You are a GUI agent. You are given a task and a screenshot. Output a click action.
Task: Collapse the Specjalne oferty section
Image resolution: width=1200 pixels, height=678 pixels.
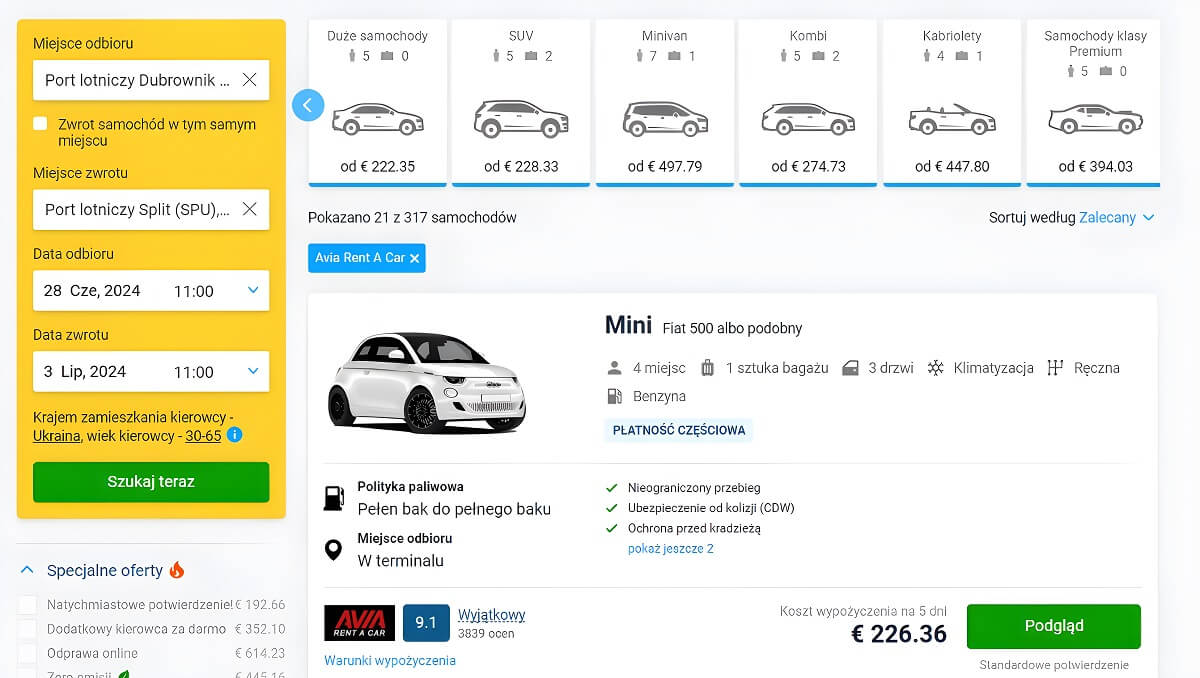27,570
